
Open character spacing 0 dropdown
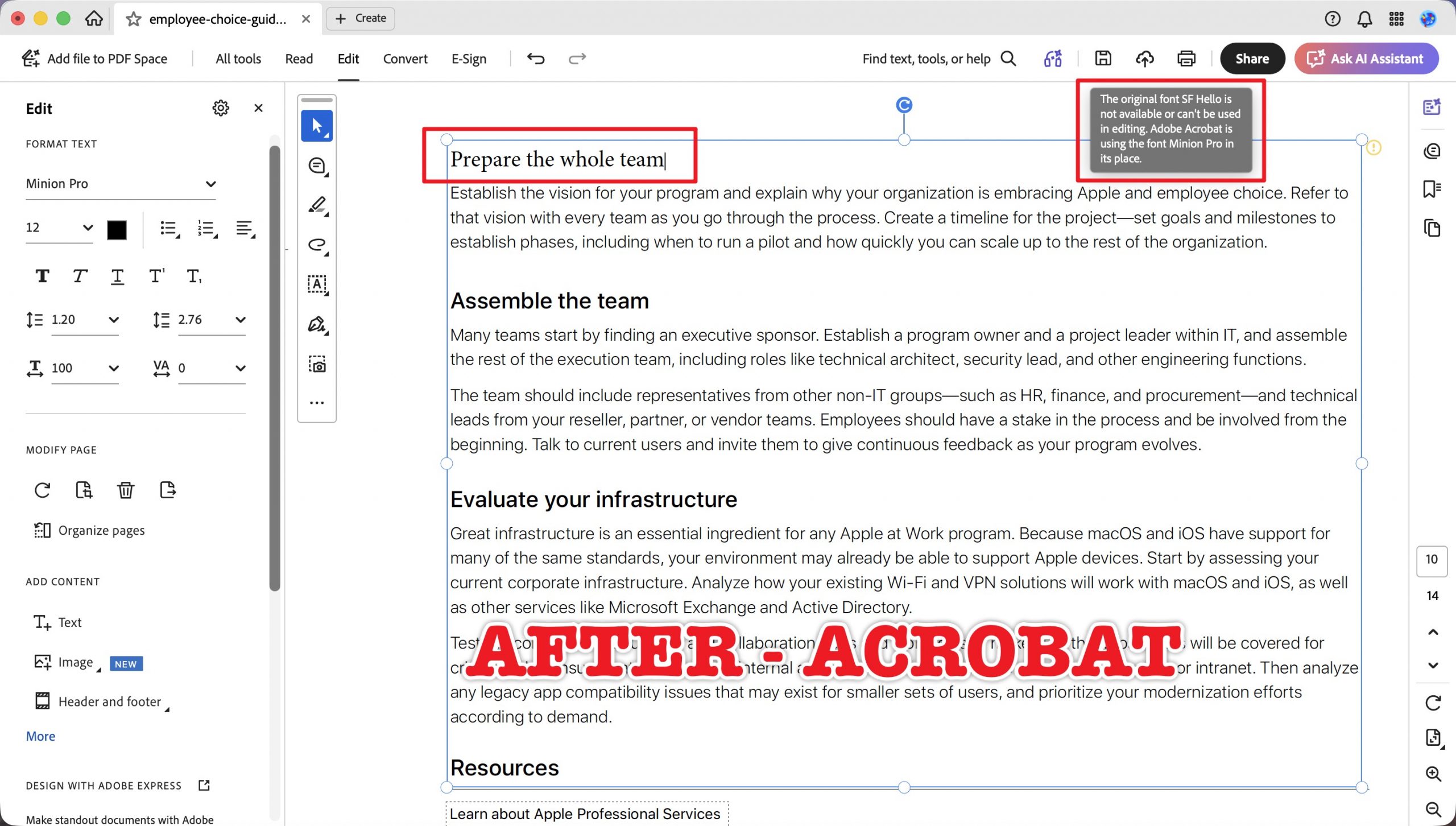[x=212, y=368]
